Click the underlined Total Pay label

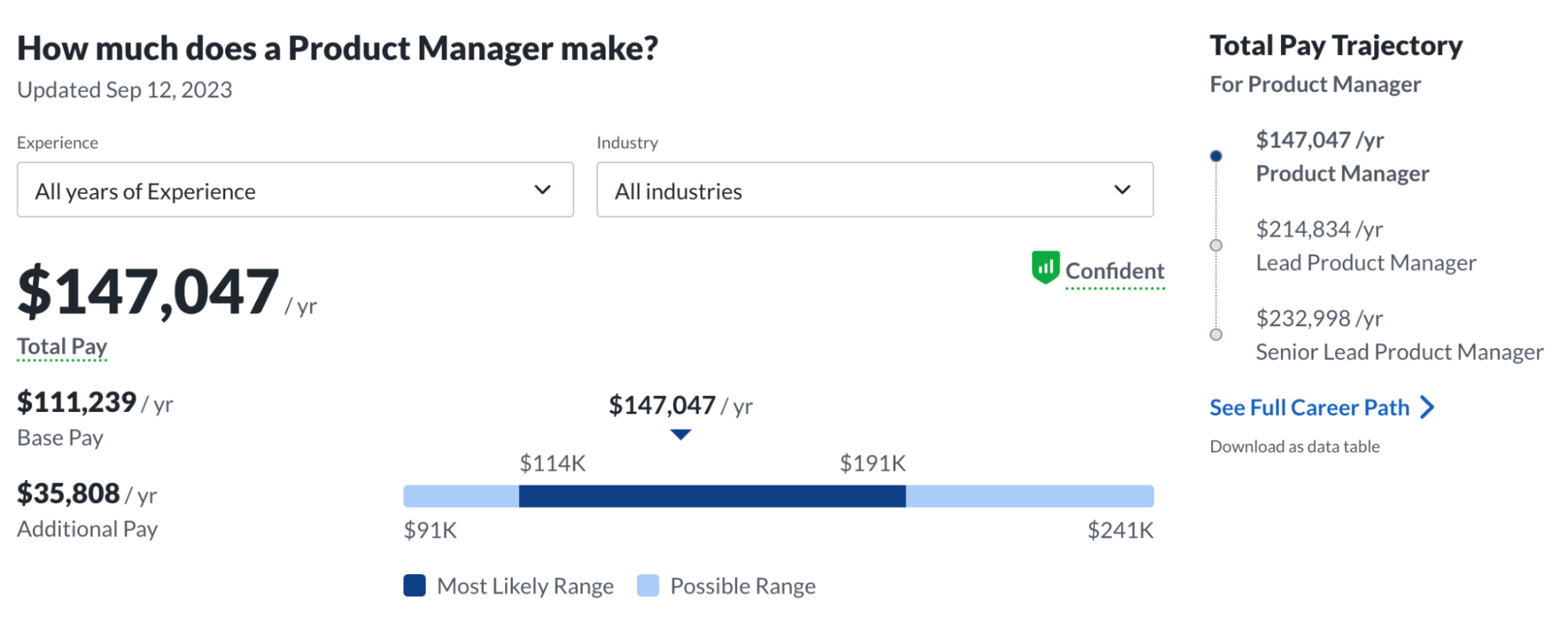click(62, 347)
